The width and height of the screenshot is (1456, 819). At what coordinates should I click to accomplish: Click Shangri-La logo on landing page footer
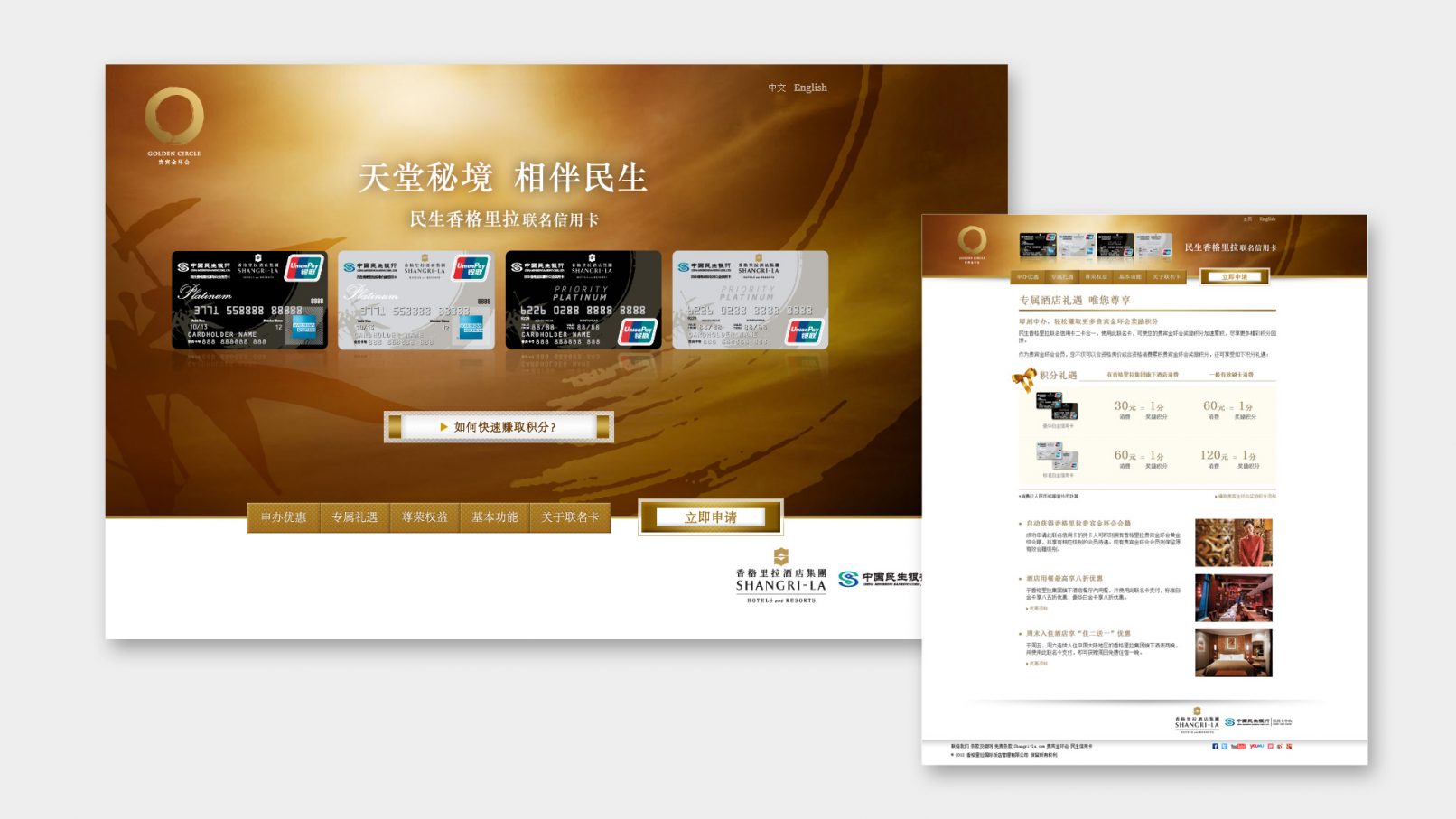click(781, 575)
